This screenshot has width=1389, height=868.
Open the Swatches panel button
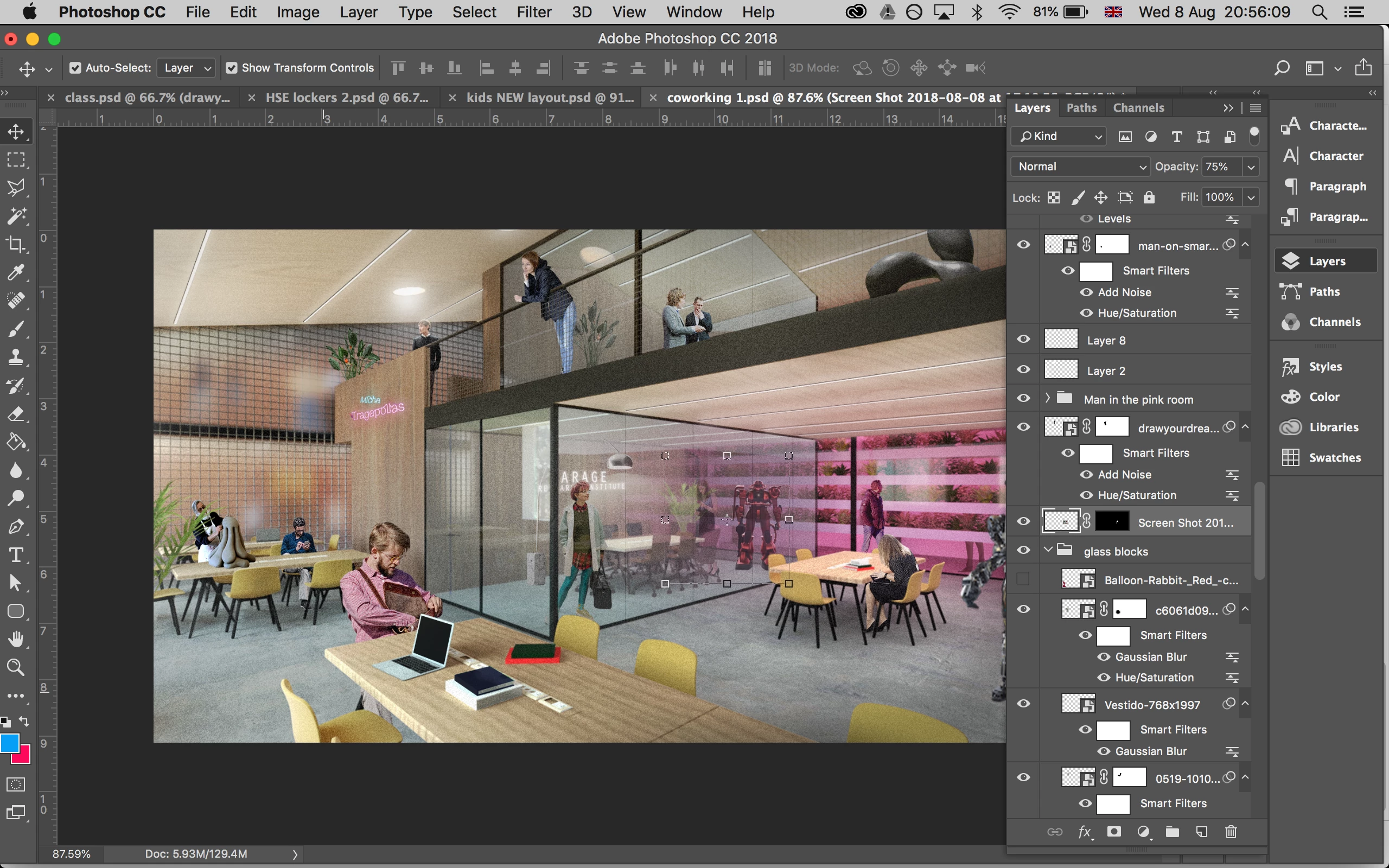tap(1326, 457)
